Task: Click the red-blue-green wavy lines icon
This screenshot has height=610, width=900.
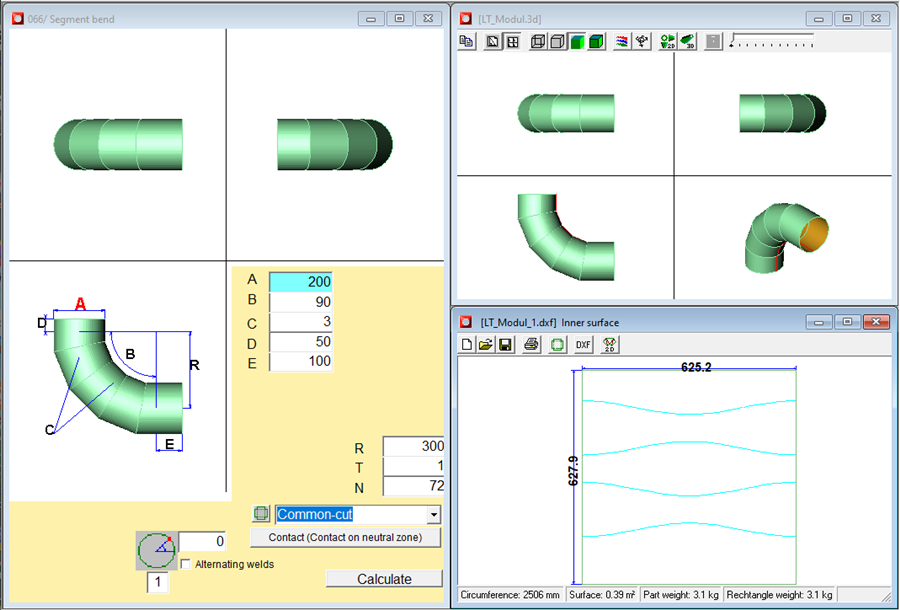Action: pyautogui.click(x=622, y=41)
